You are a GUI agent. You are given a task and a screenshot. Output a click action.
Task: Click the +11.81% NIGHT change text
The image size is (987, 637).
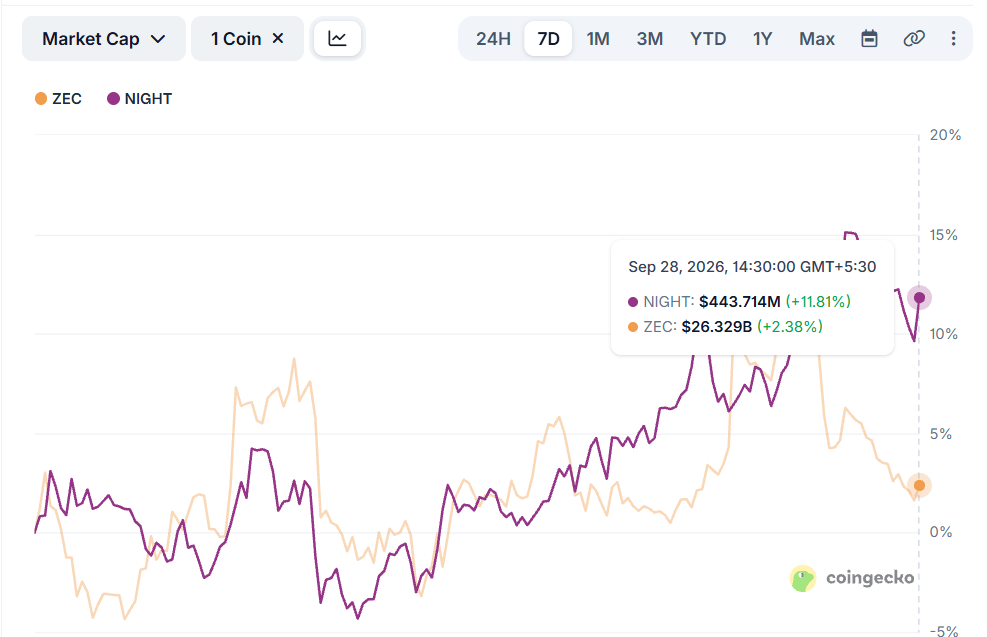coord(818,302)
